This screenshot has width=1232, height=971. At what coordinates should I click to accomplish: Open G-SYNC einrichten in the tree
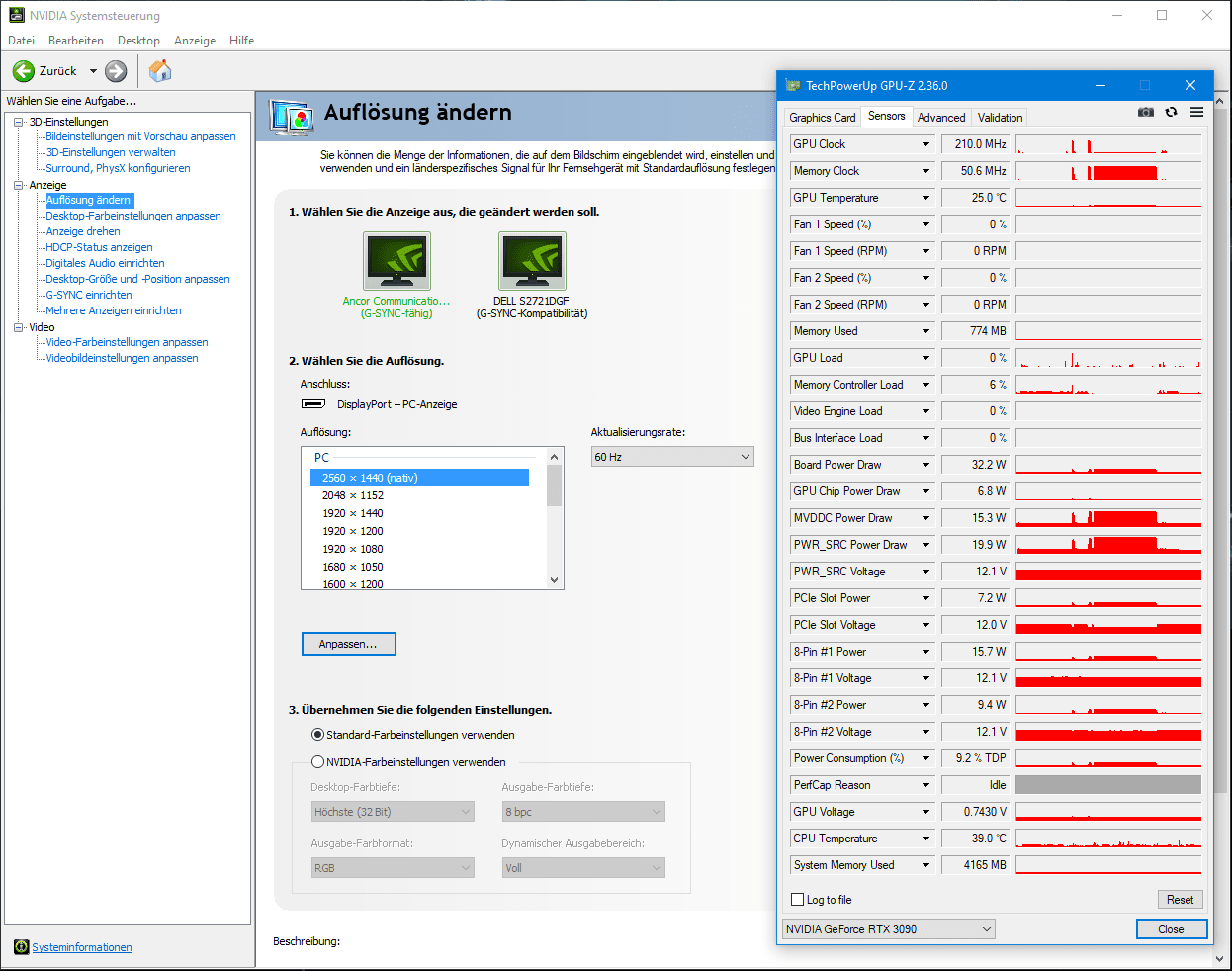tap(89, 295)
